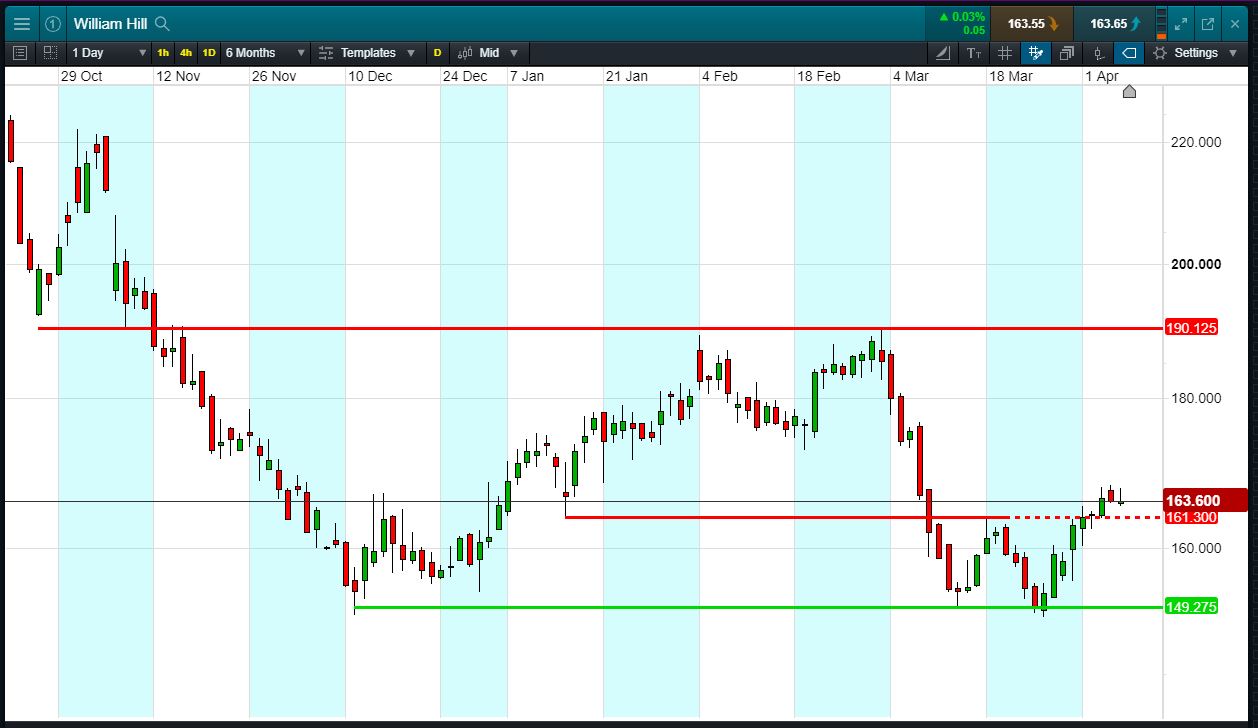Viewport: 1258px width, 728px height.
Task: Click the 1 Apr date label
Action: 1102,76
